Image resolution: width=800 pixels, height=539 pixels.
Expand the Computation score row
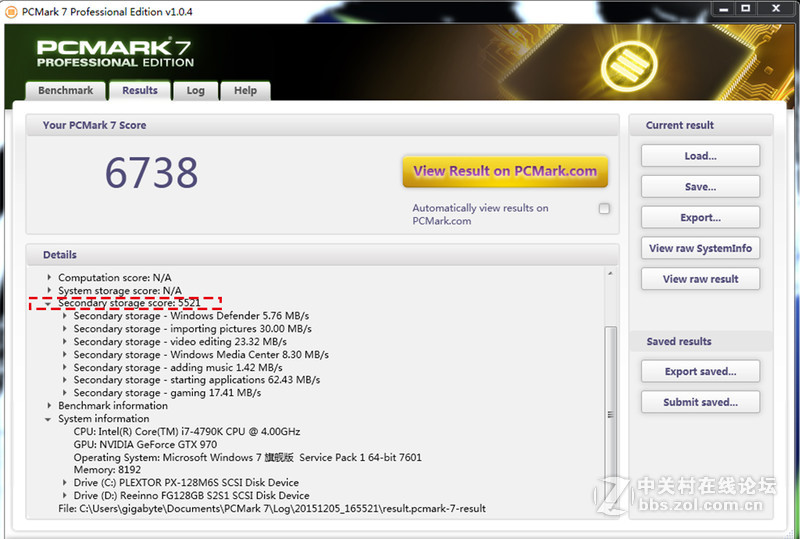(x=49, y=277)
